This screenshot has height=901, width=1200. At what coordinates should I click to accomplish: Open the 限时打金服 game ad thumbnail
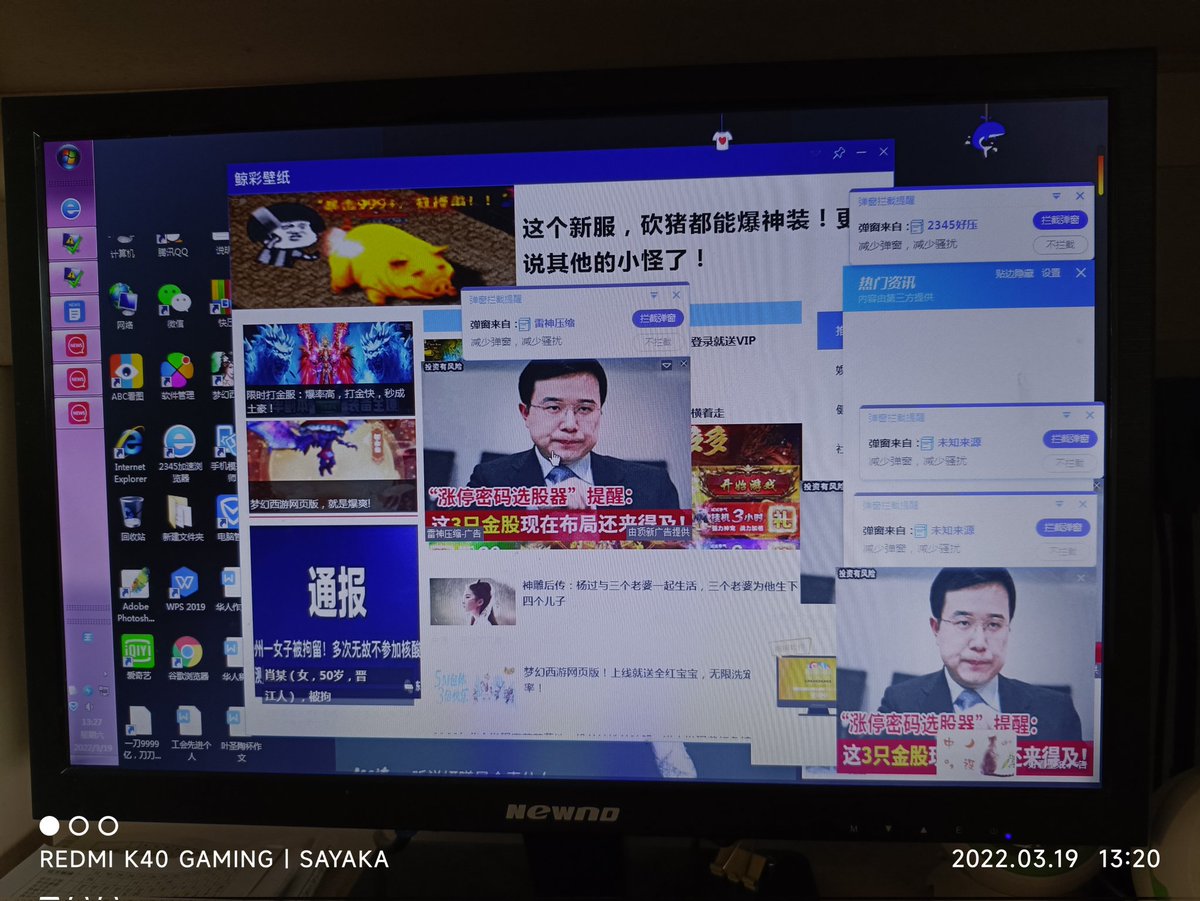(x=329, y=369)
